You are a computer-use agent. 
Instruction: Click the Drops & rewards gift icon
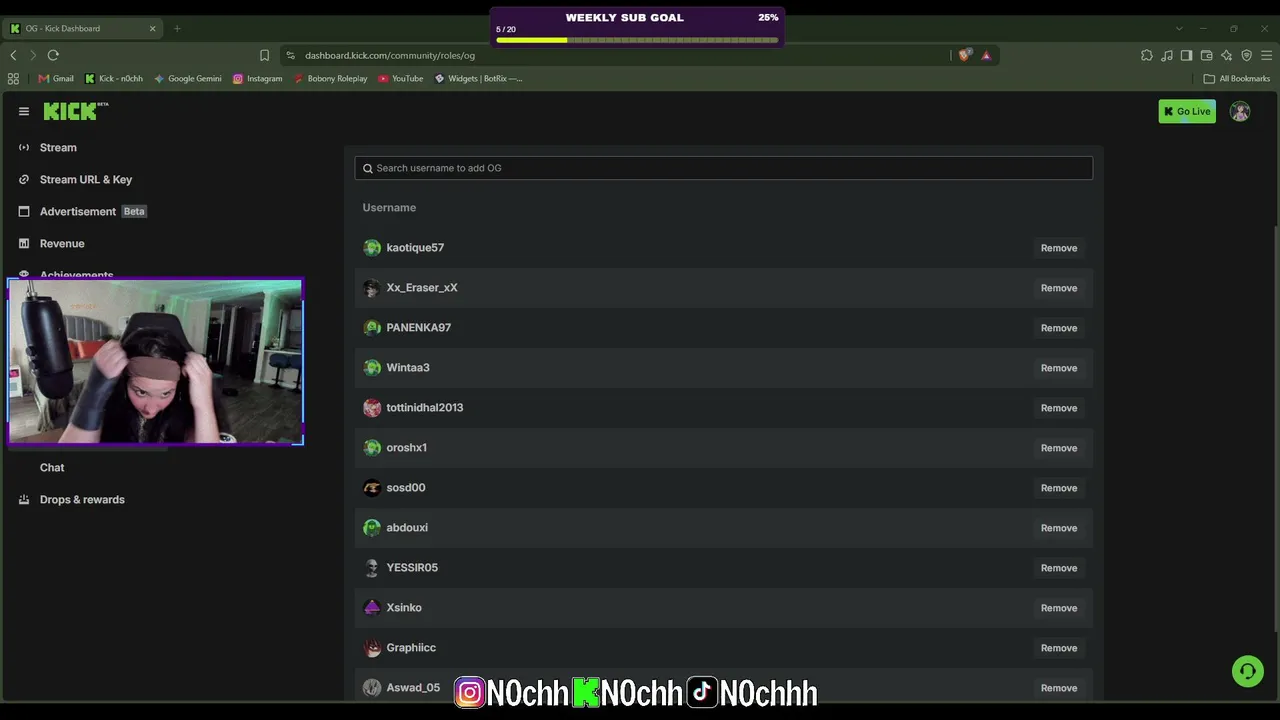coord(24,500)
